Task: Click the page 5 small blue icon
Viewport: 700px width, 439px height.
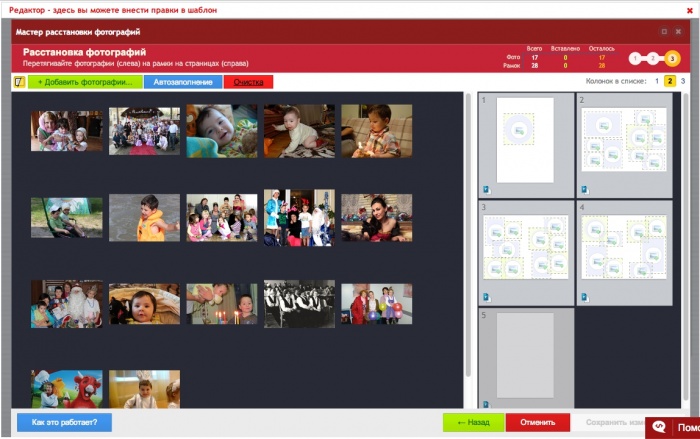Action: [486, 405]
